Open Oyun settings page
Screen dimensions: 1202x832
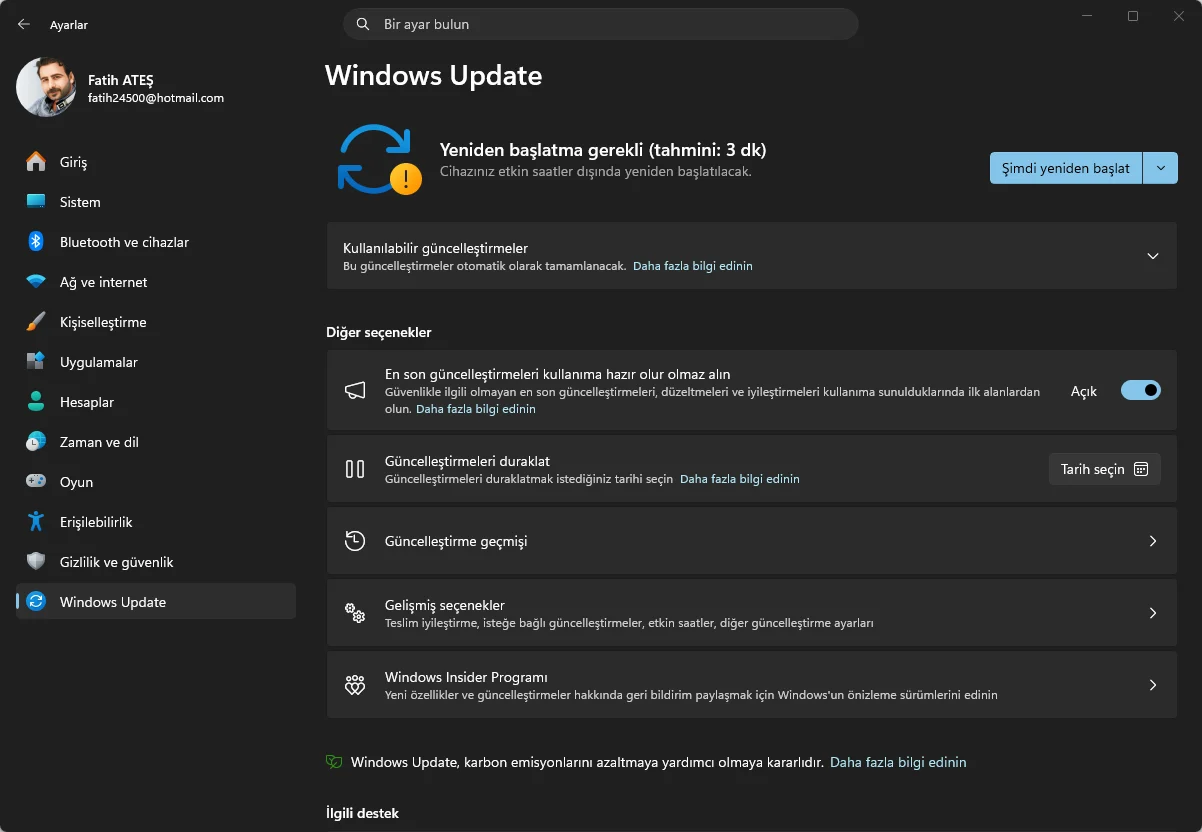156,482
